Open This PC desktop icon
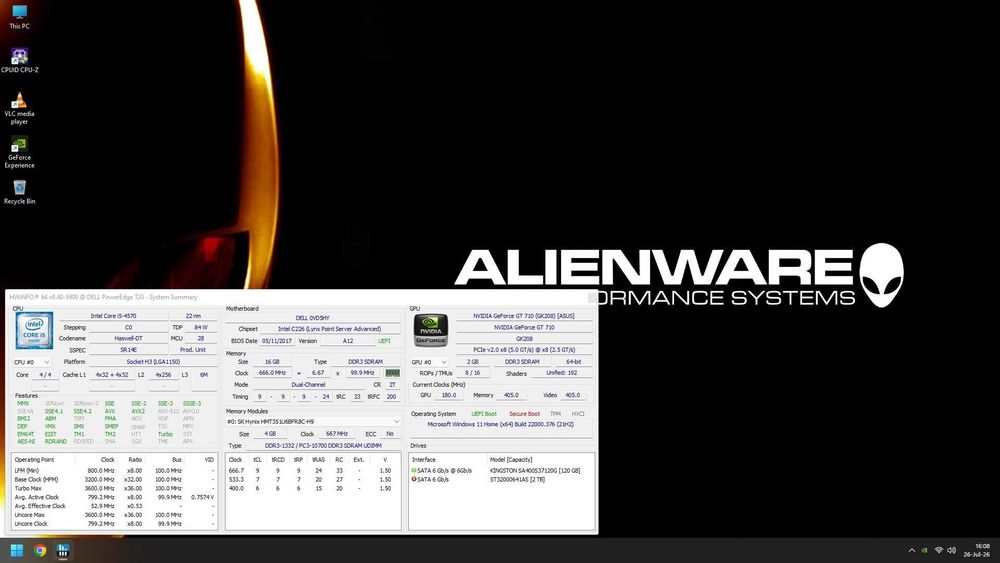The height and width of the screenshot is (563, 1000). pyautogui.click(x=19, y=17)
